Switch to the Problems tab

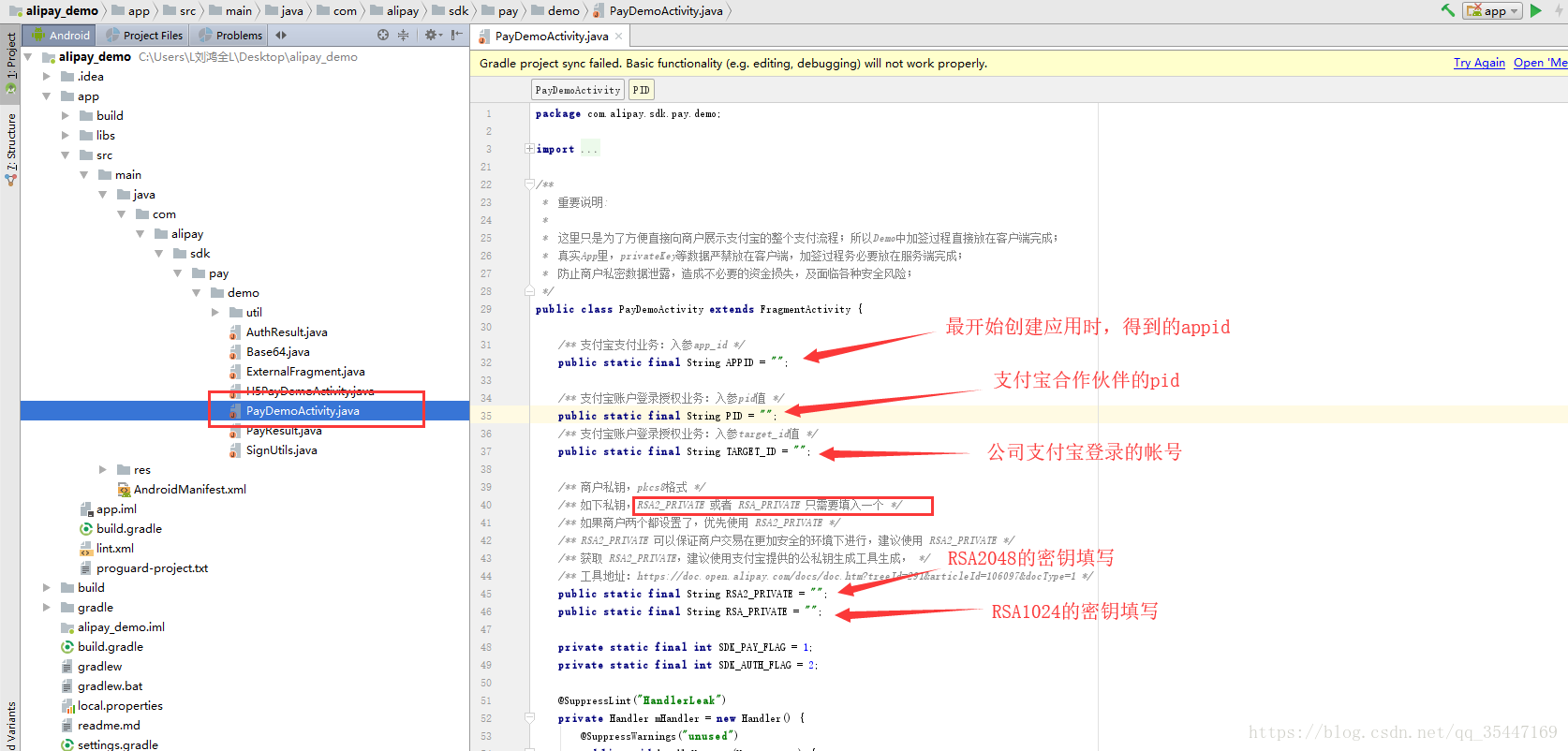click(230, 35)
